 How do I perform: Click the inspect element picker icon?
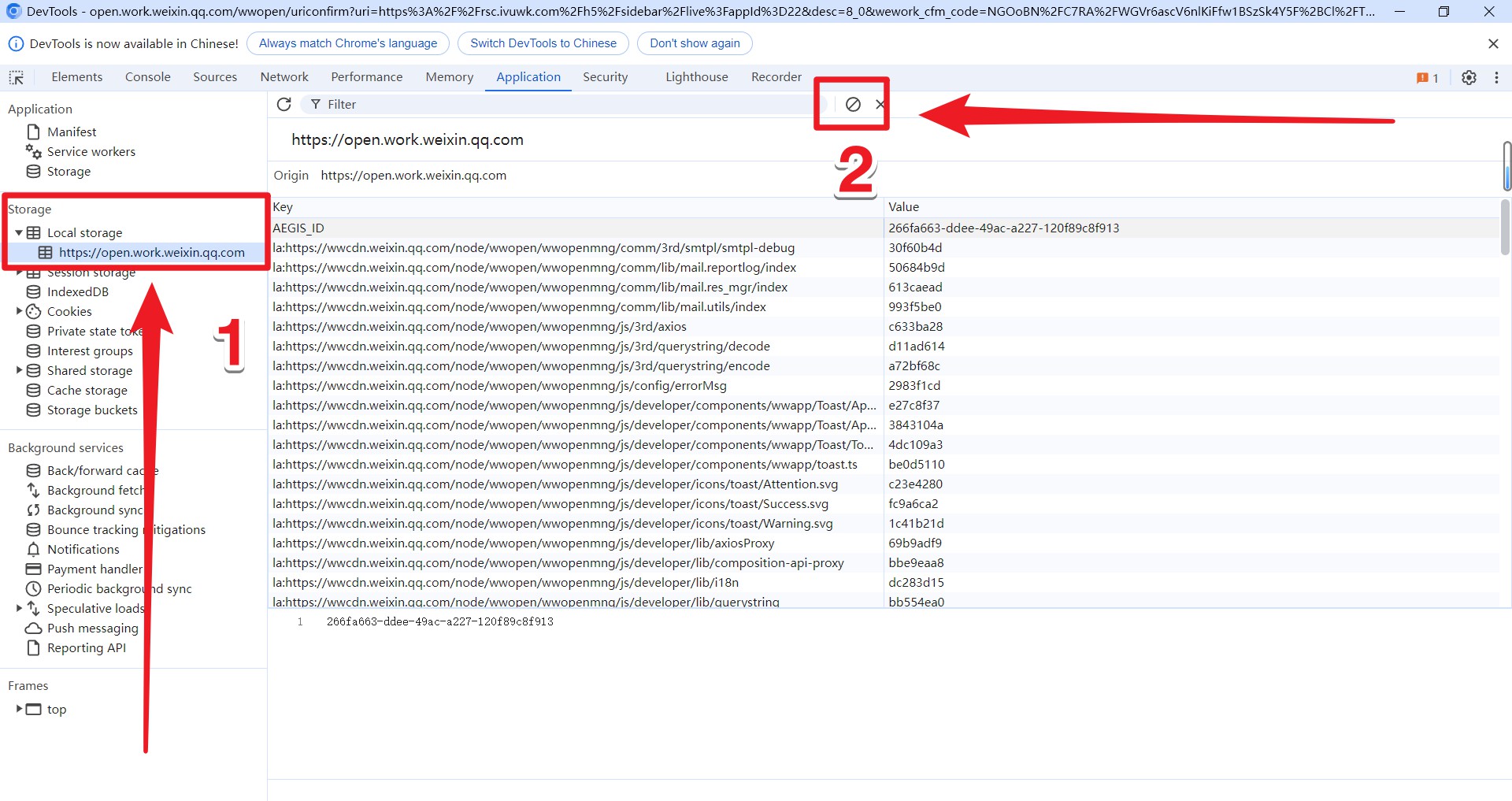17,77
